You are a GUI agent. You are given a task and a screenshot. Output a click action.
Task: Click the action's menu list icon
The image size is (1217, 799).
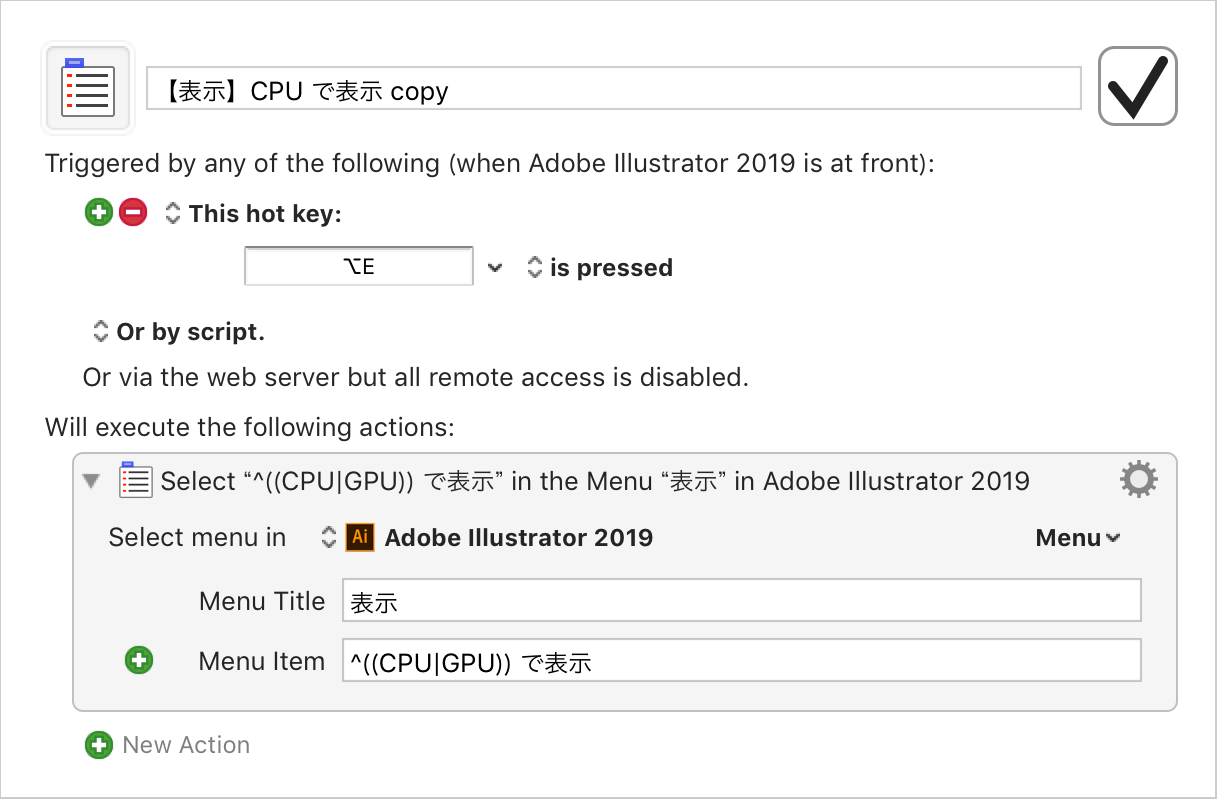point(135,480)
